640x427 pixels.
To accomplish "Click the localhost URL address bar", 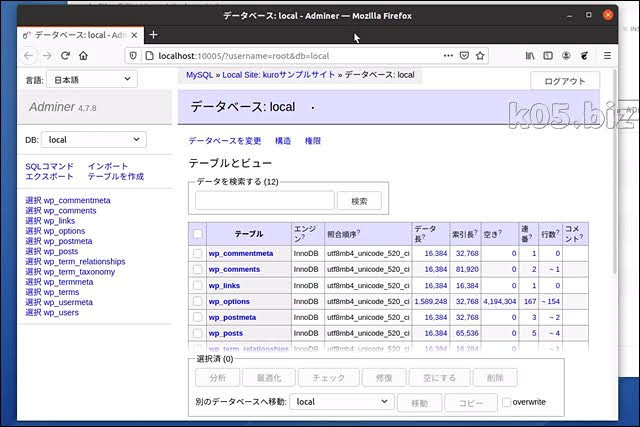I will (x=298, y=56).
